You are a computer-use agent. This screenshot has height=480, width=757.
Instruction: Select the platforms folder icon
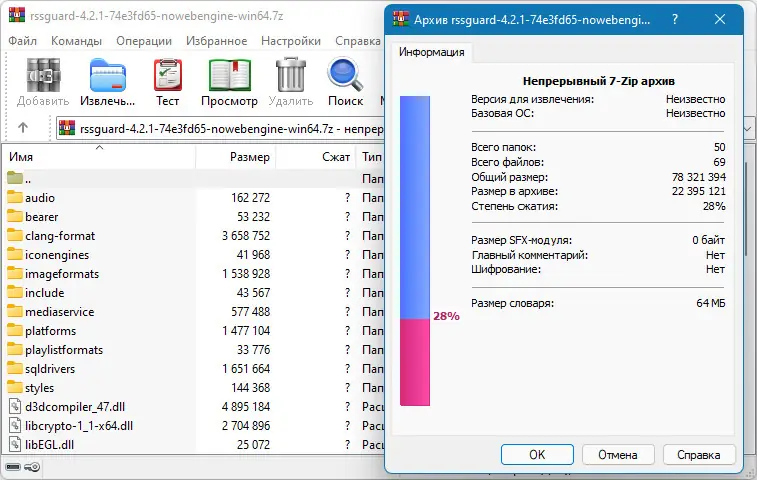click(x=15, y=330)
